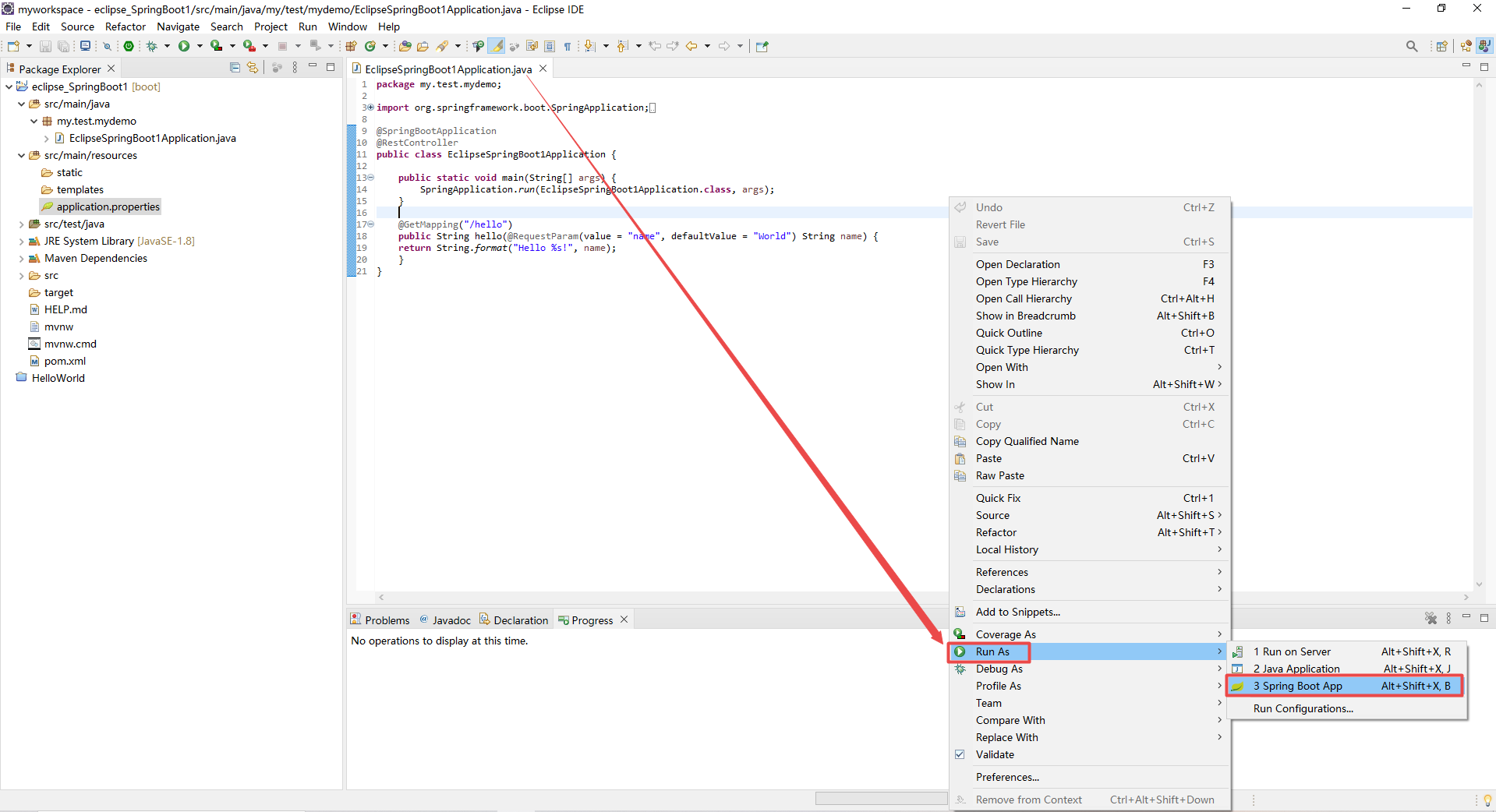
Task: Switch to the Java EE perspective icon
Action: [1466, 46]
